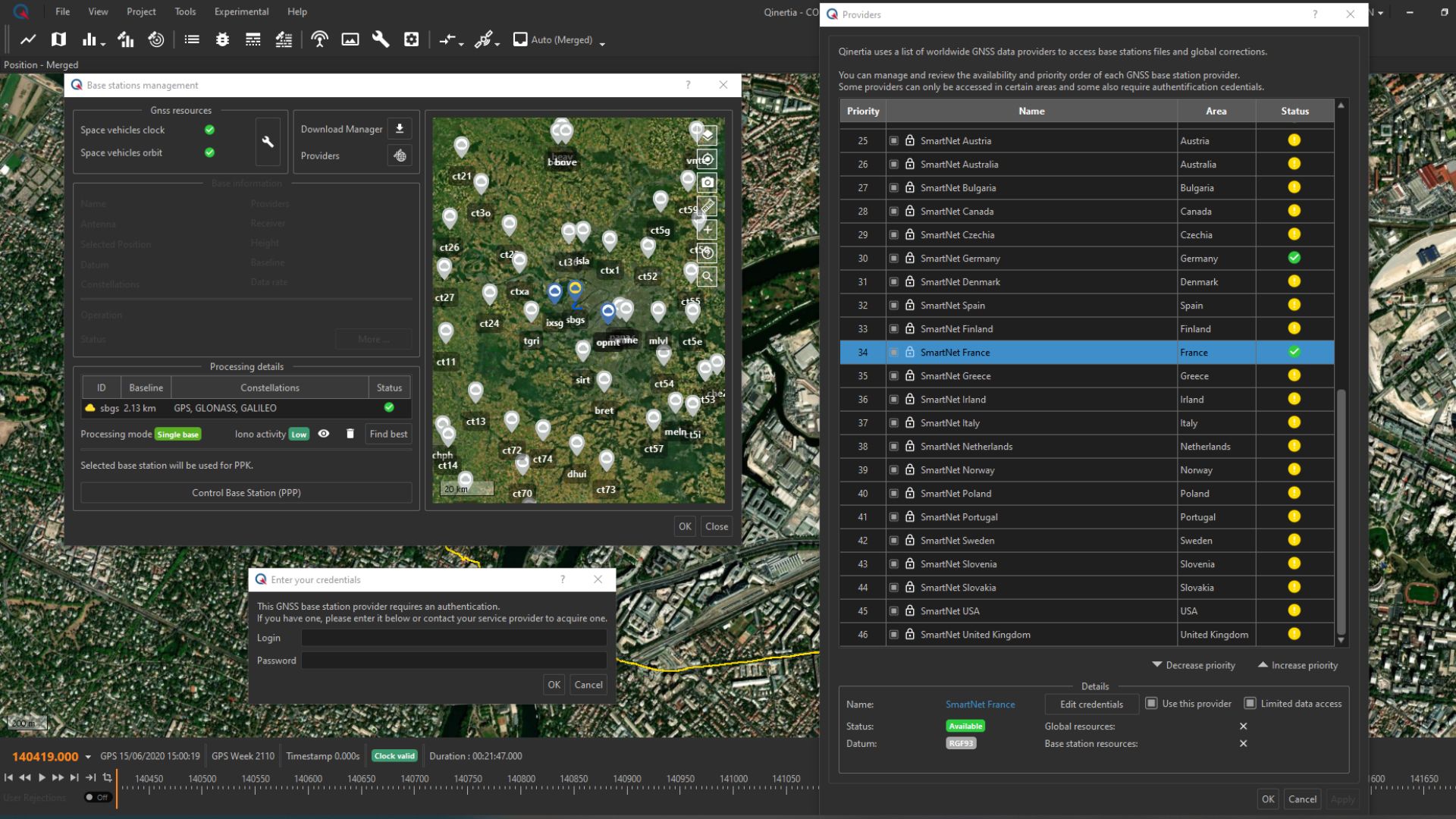Click the providers list vertical scrollbar

[x=1341, y=512]
